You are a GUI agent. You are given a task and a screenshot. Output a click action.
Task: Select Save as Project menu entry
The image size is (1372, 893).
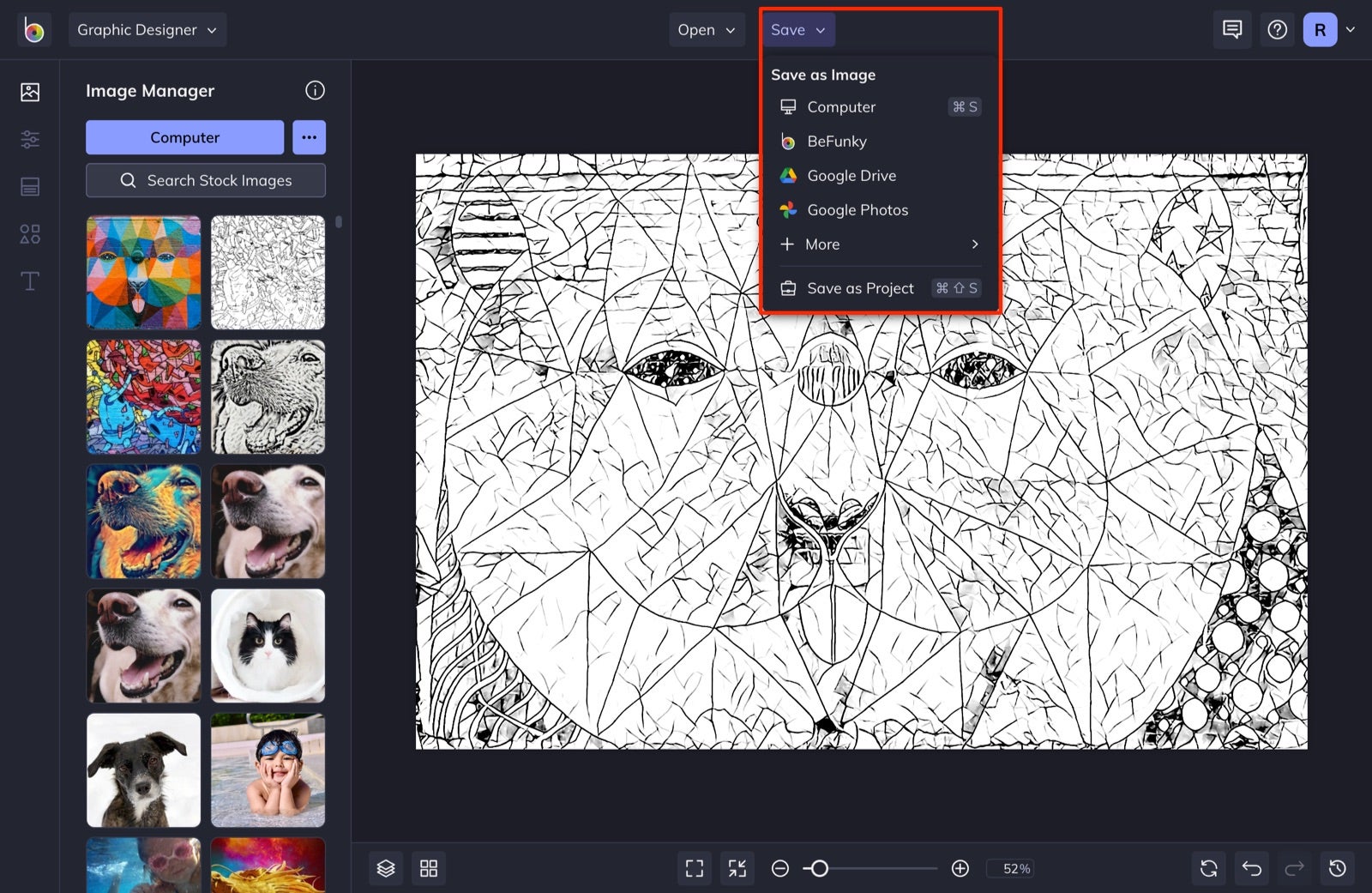[x=860, y=288]
